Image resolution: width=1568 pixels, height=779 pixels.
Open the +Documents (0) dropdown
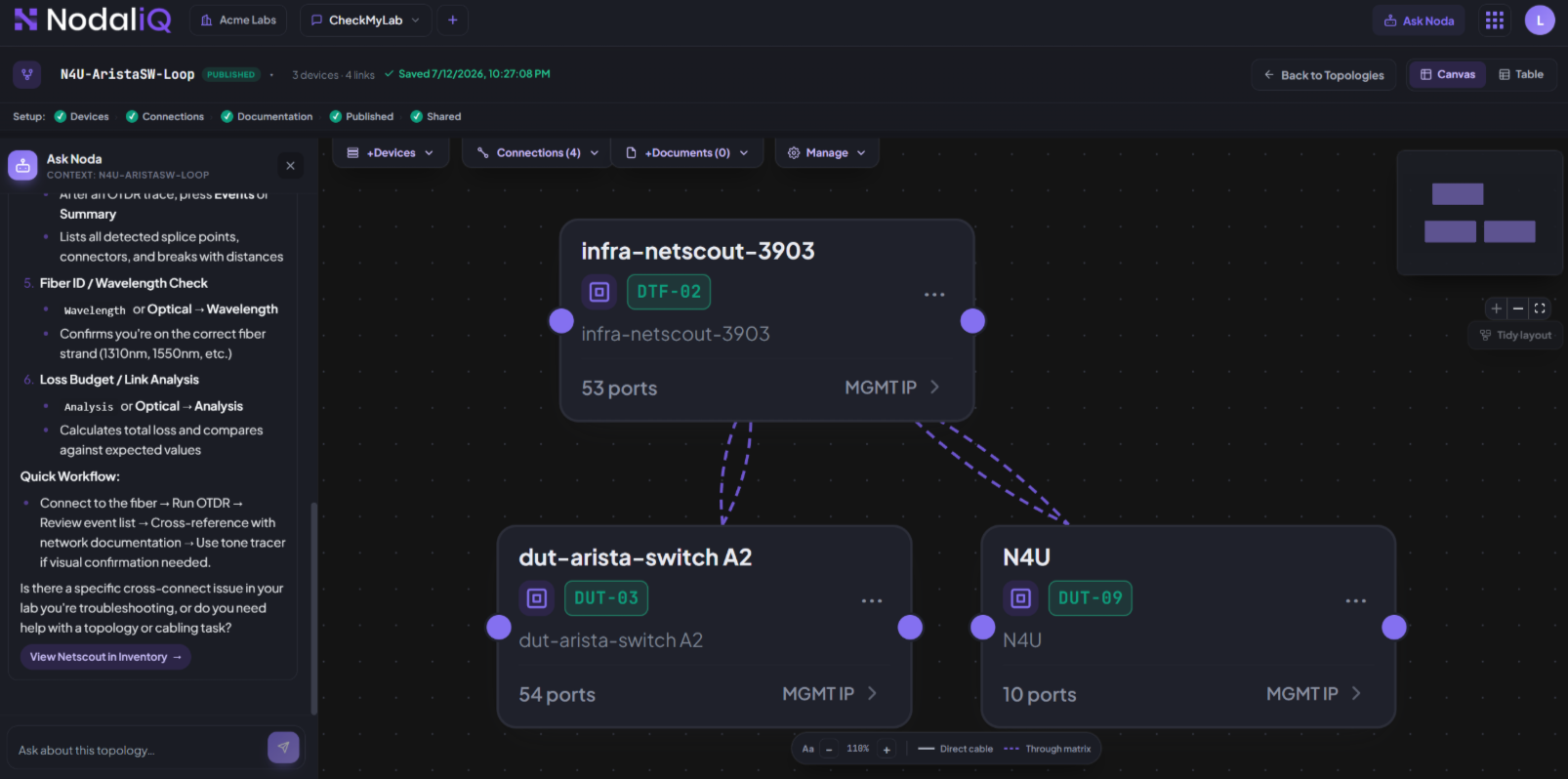tap(686, 153)
